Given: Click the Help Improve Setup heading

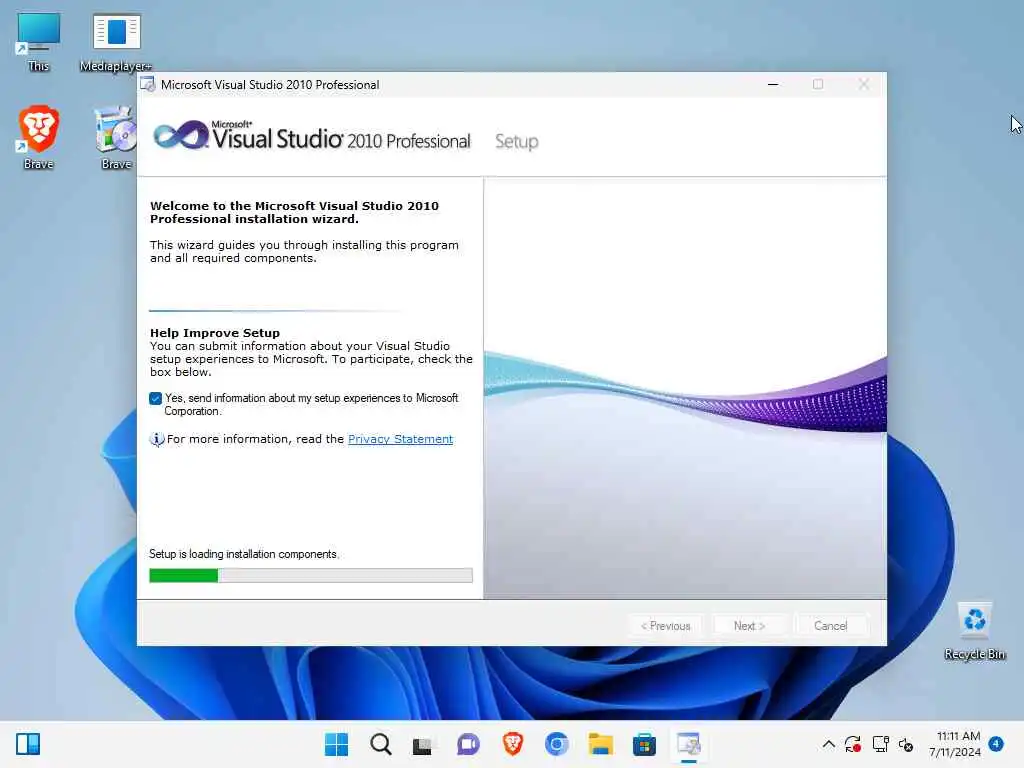Looking at the screenshot, I should tap(215, 333).
